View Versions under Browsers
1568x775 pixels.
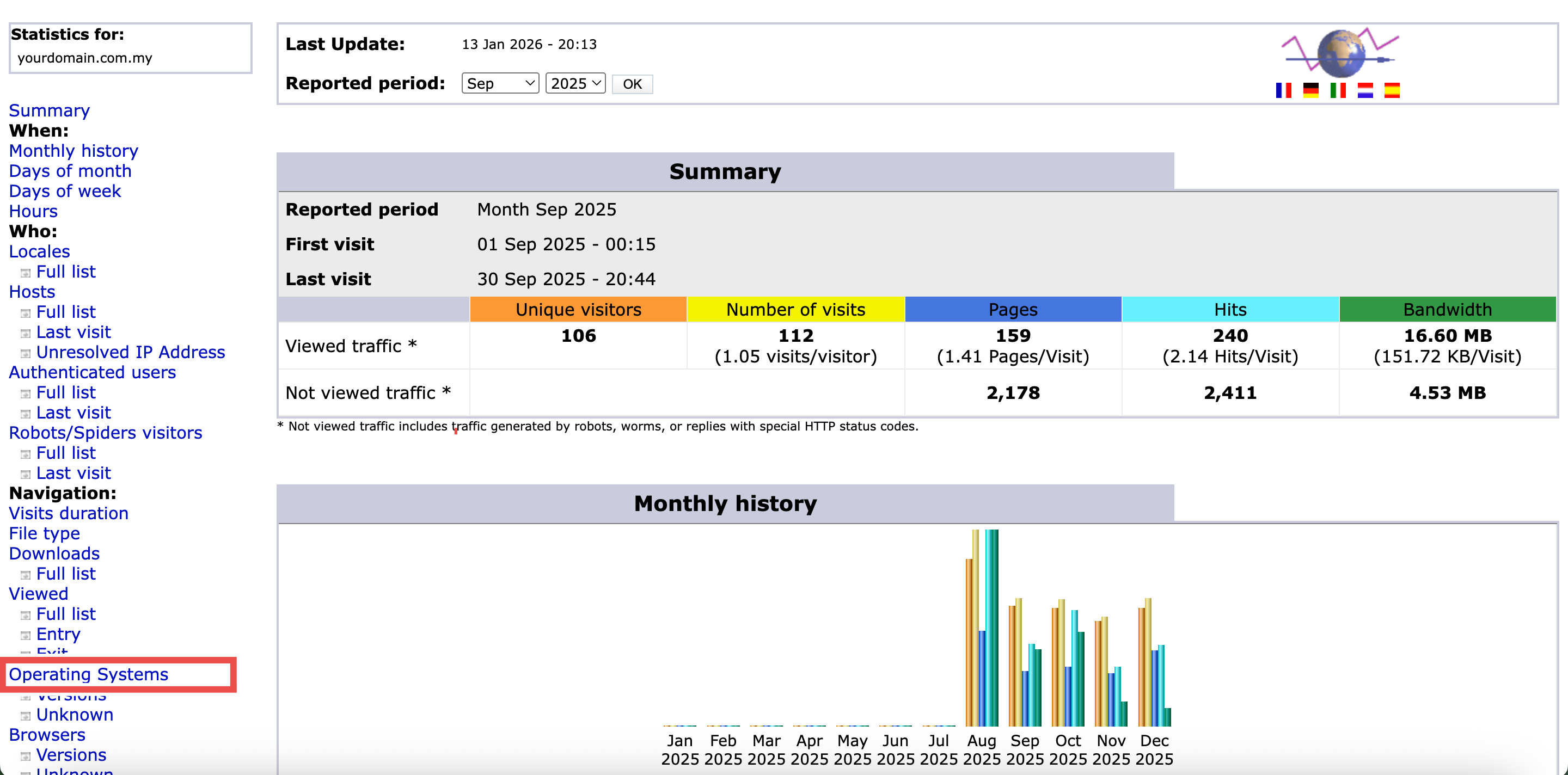point(71,755)
